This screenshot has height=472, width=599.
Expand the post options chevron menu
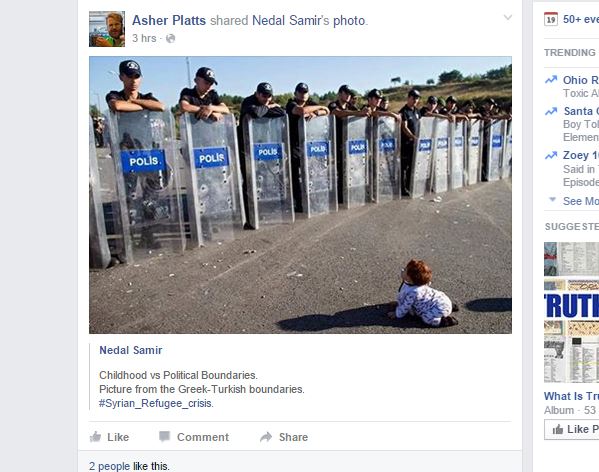[x=507, y=17]
